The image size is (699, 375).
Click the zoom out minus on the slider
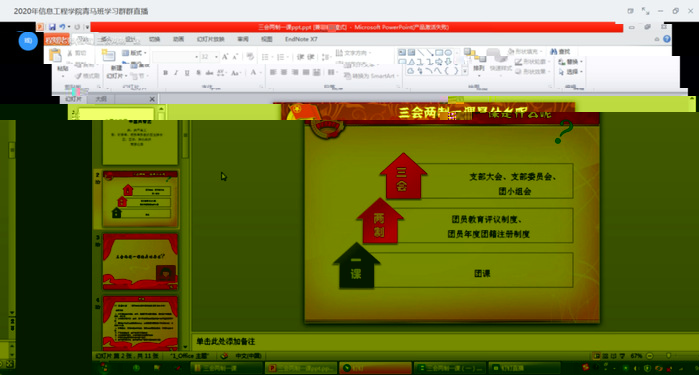click(650, 356)
